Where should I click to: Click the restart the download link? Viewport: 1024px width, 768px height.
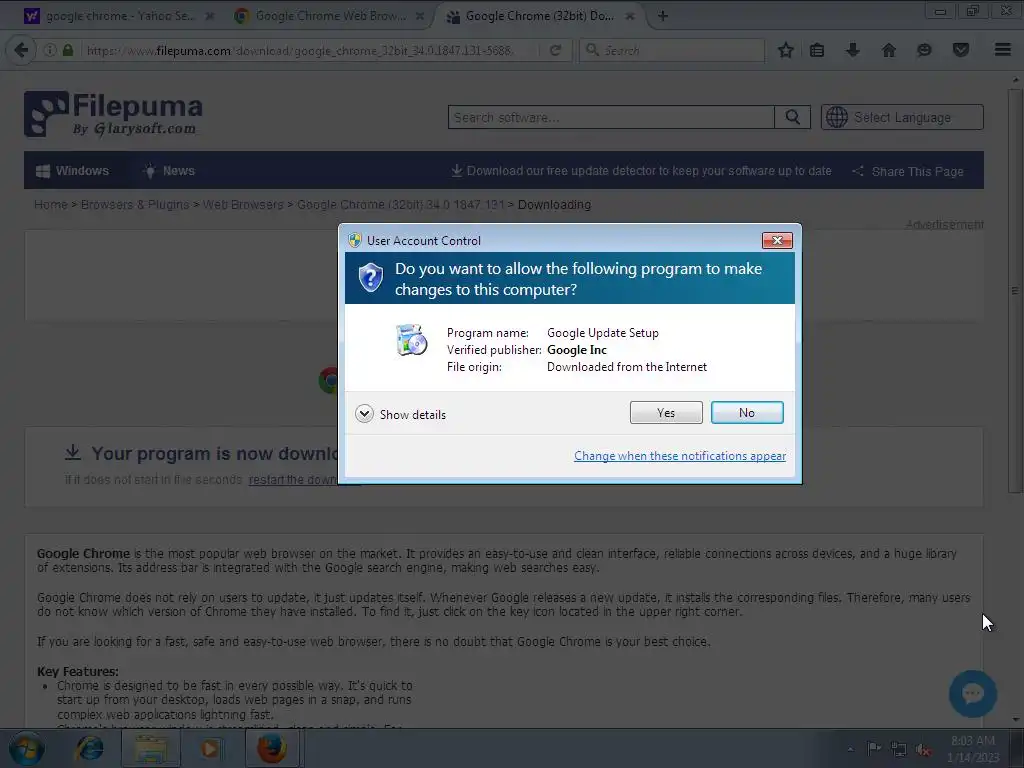click(293, 479)
